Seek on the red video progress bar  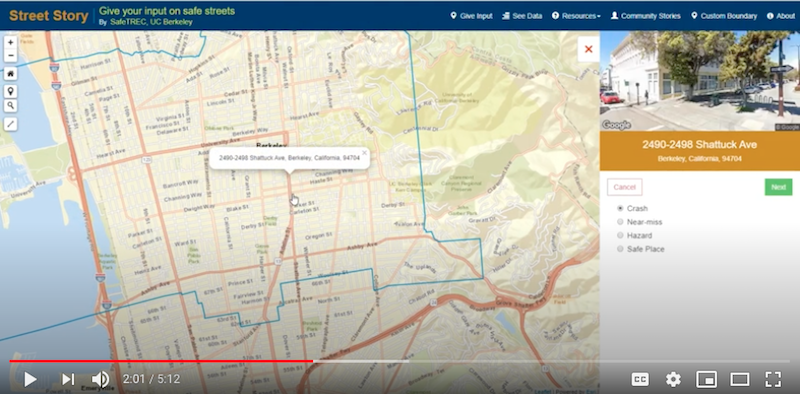pyautogui.click(x=161, y=361)
